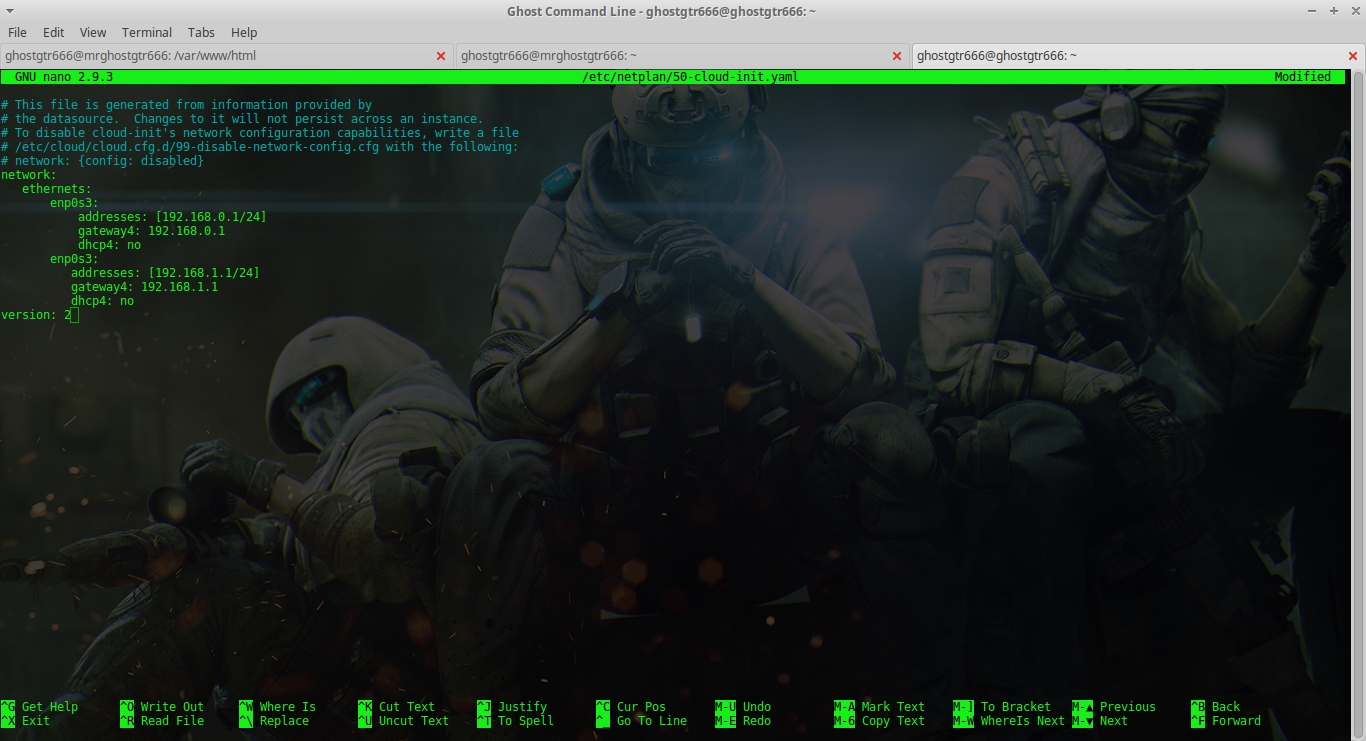1366x741 pixels.
Task: Switch to the /var/www/html terminal tab
Action: click(x=227, y=56)
